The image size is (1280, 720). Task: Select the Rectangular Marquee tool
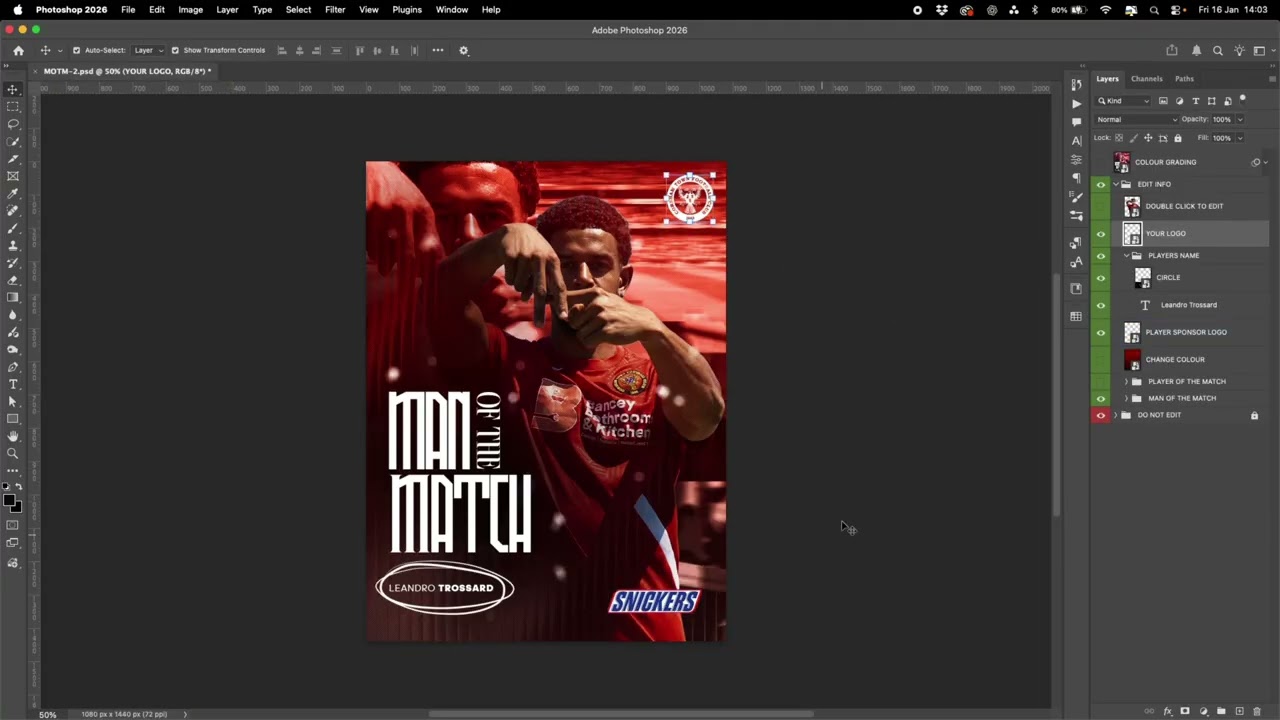(13, 107)
